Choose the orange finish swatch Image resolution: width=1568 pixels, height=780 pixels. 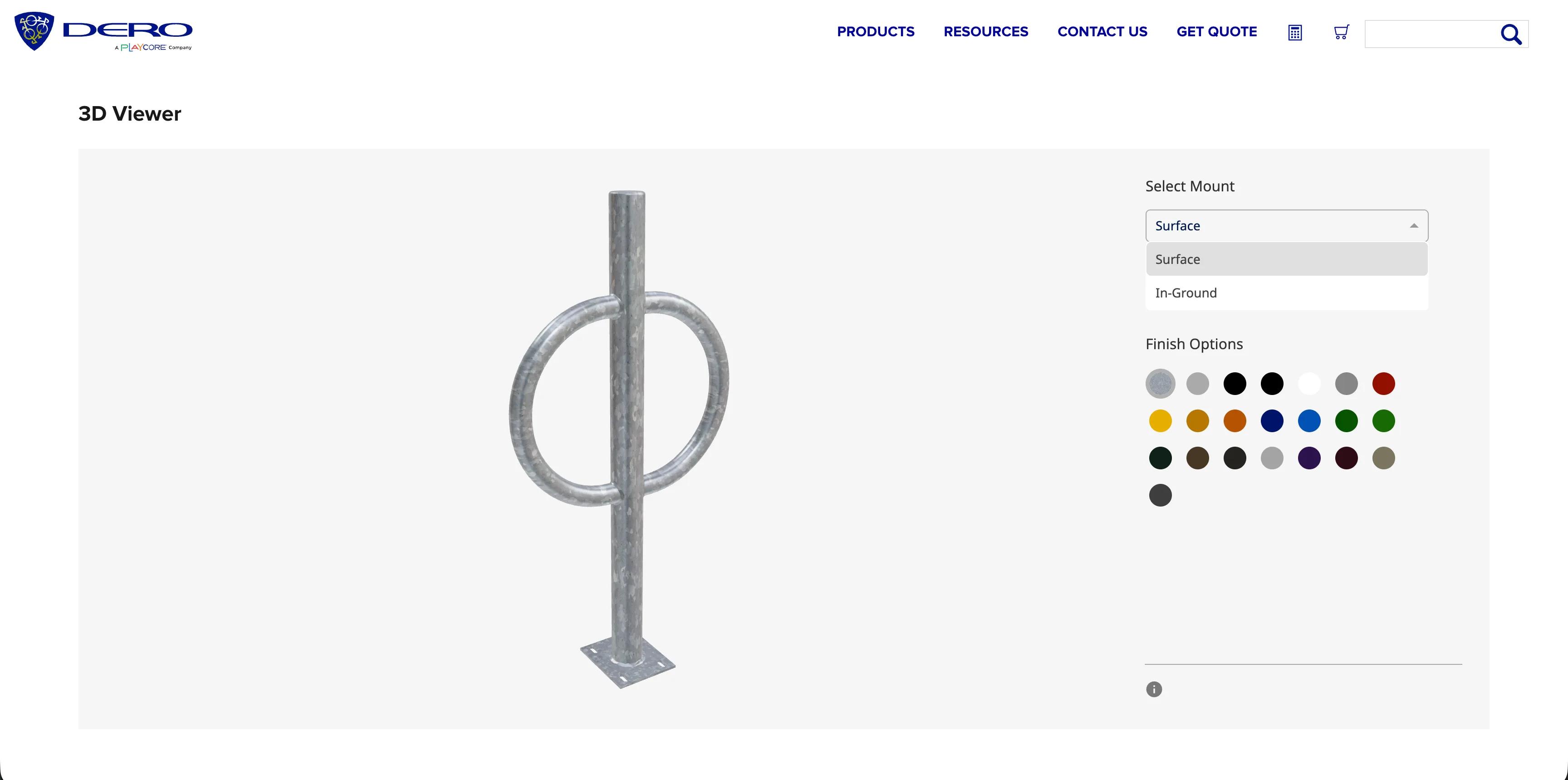[x=1235, y=421]
